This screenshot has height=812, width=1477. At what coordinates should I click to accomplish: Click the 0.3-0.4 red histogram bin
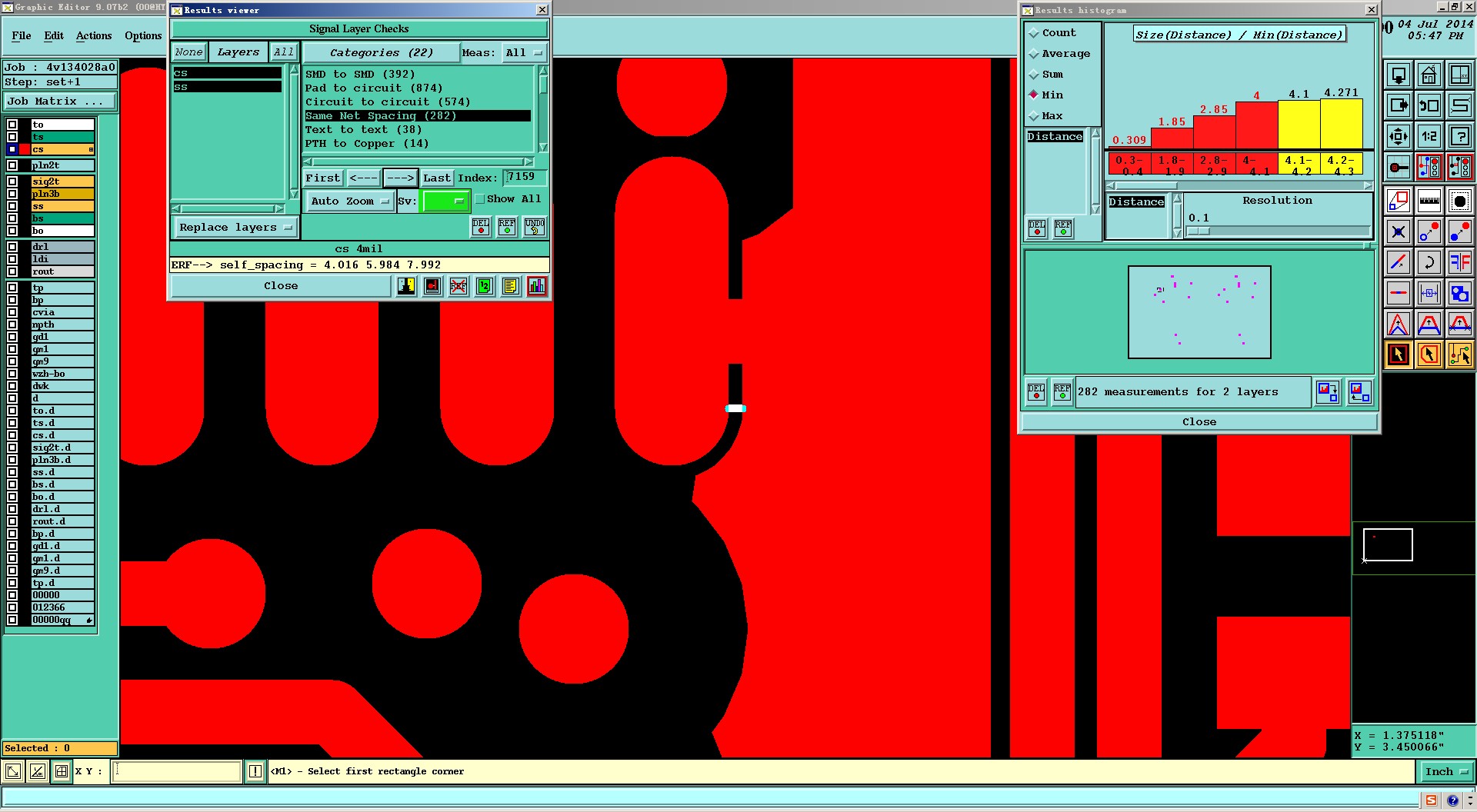pyautogui.click(x=1130, y=164)
